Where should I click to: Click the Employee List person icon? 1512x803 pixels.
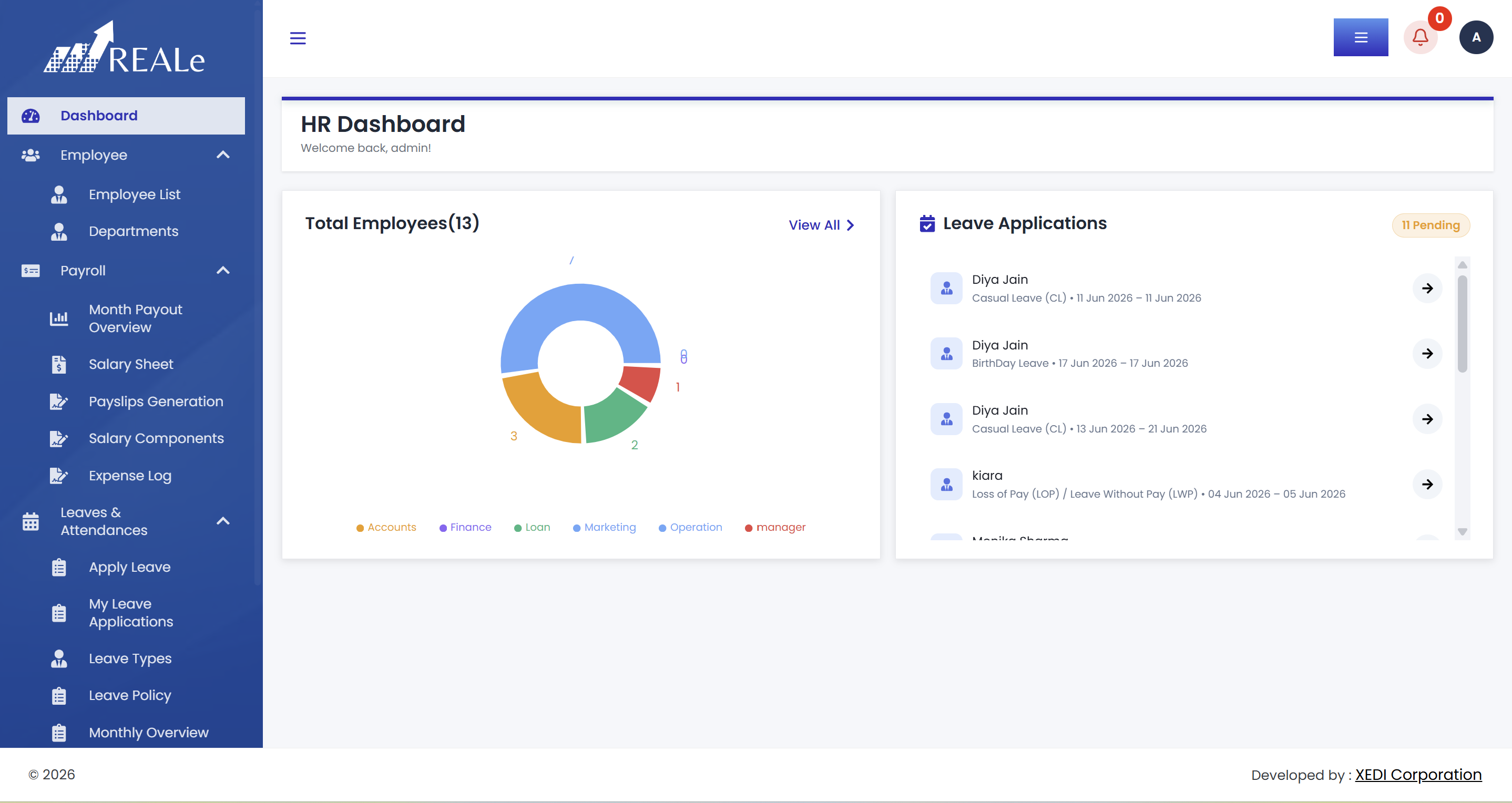tap(59, 195)
